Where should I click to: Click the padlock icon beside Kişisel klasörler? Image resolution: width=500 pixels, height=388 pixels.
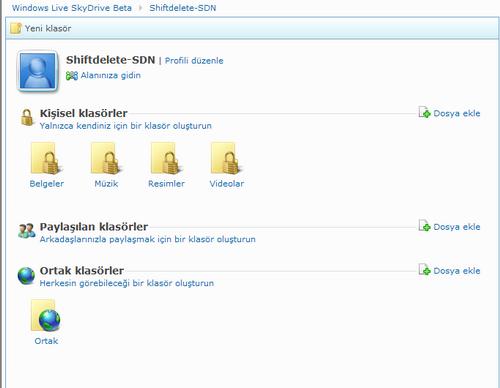(x=27, y=117)
